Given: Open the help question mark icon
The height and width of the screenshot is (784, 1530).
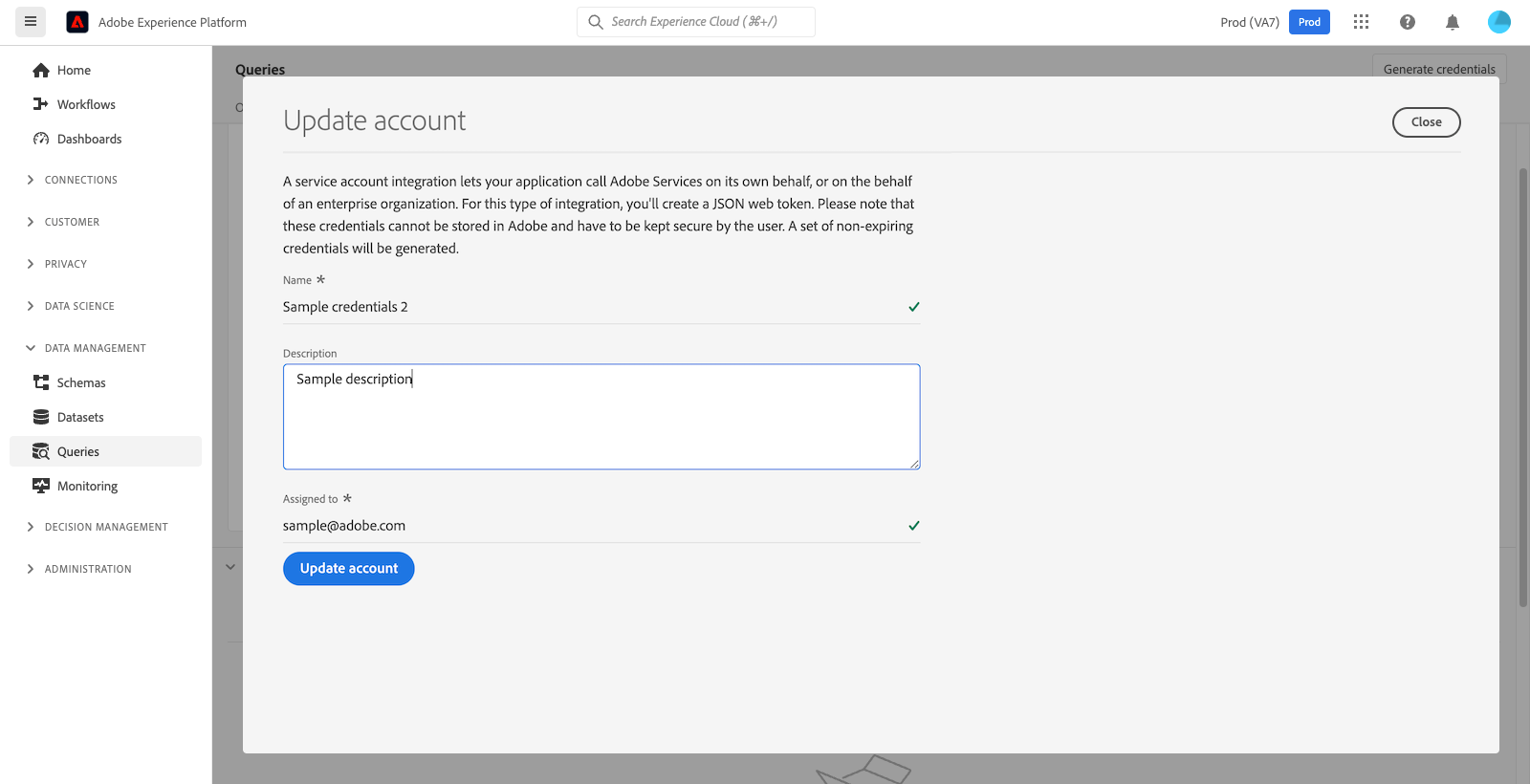Looking at the screenshot, I should tap(1408, 22).
